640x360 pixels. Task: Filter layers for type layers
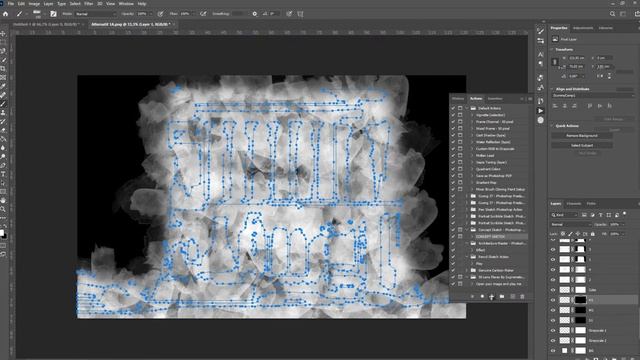600,215
